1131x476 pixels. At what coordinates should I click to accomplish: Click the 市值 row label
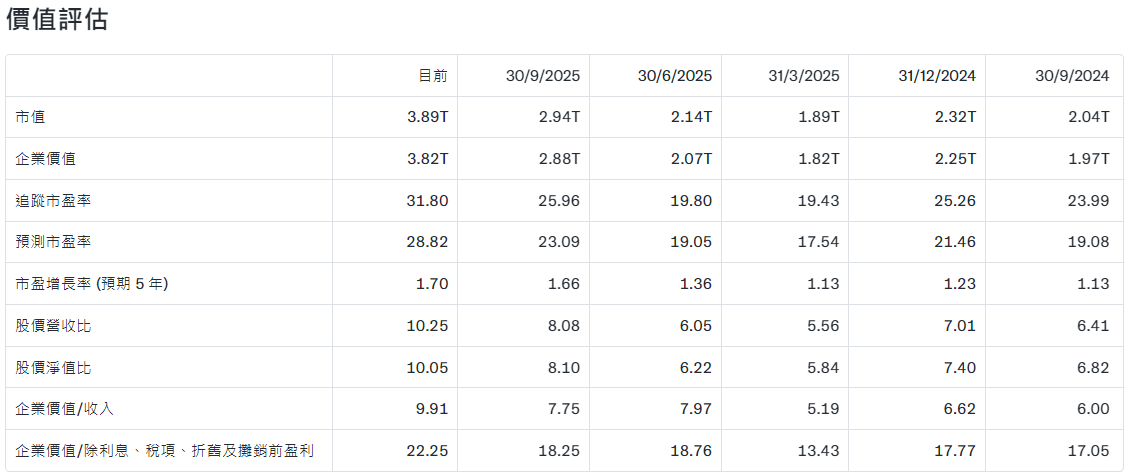tap(31, 117)
